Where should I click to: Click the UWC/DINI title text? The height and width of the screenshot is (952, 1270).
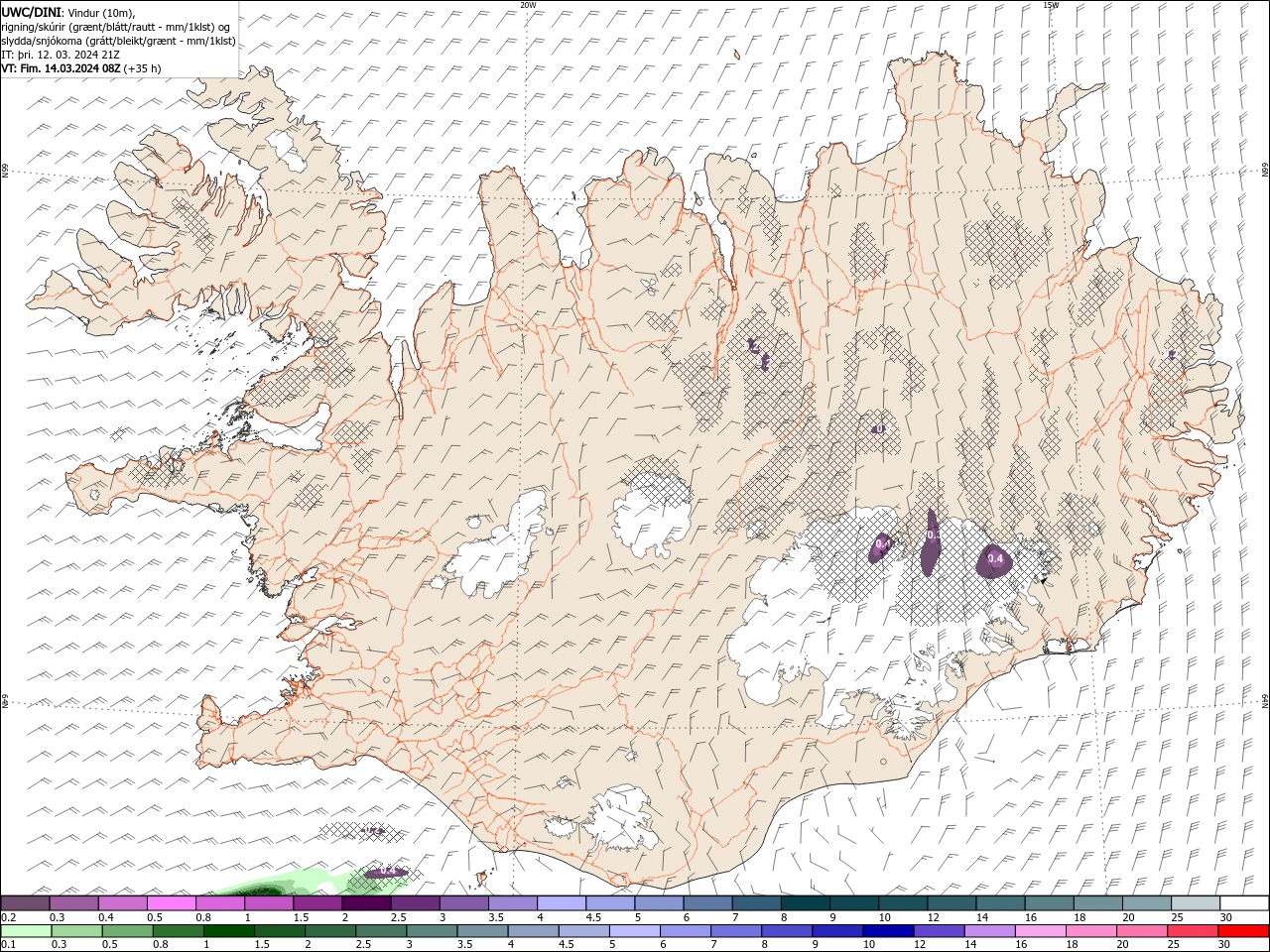(31, 11)
